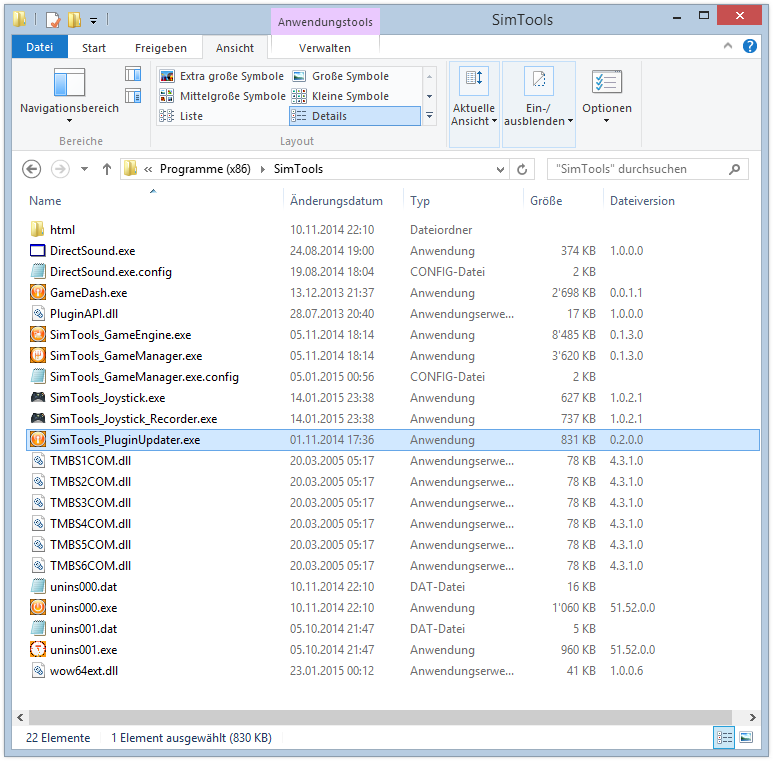Select SimTools_GameManager.exe icon
Image resolution: width=773 pixels, height=761 pixels.
click(x=37, y=355)
